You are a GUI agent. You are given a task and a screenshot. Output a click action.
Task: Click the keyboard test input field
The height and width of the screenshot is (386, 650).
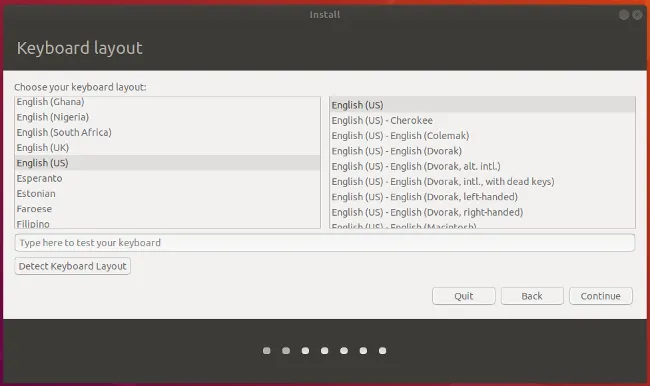pos(325,243)
